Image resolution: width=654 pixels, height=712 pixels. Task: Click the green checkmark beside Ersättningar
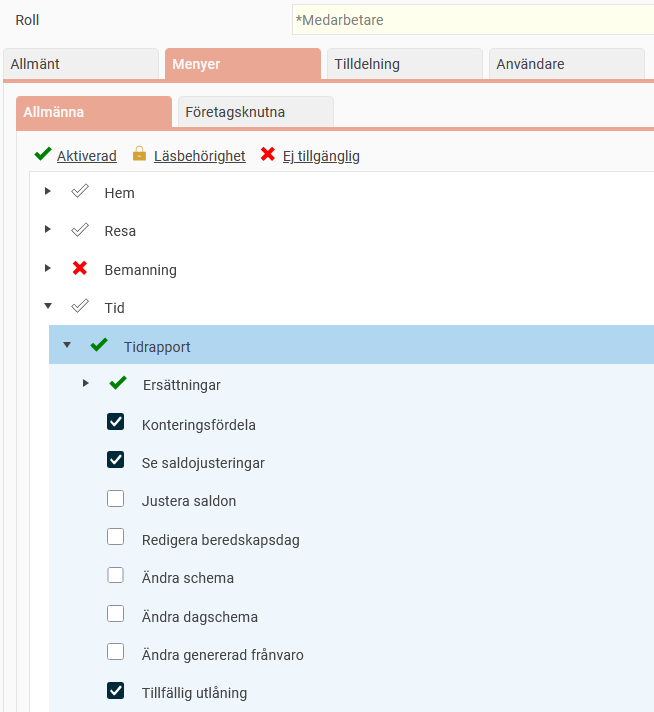[x=118, y=383]
